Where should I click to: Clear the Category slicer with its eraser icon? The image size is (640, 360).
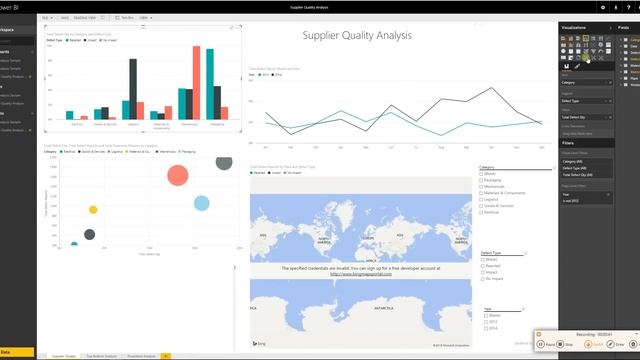point(554,167)
